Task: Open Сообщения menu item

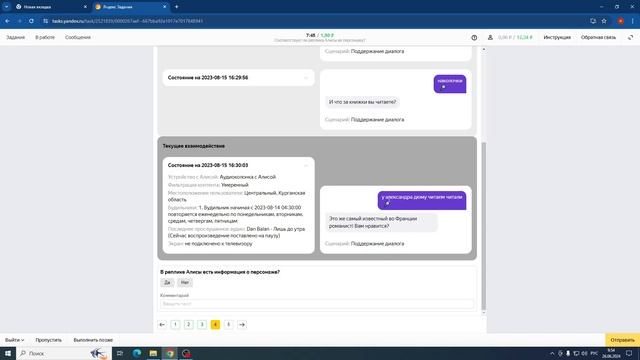Action: tap(78, 37)
